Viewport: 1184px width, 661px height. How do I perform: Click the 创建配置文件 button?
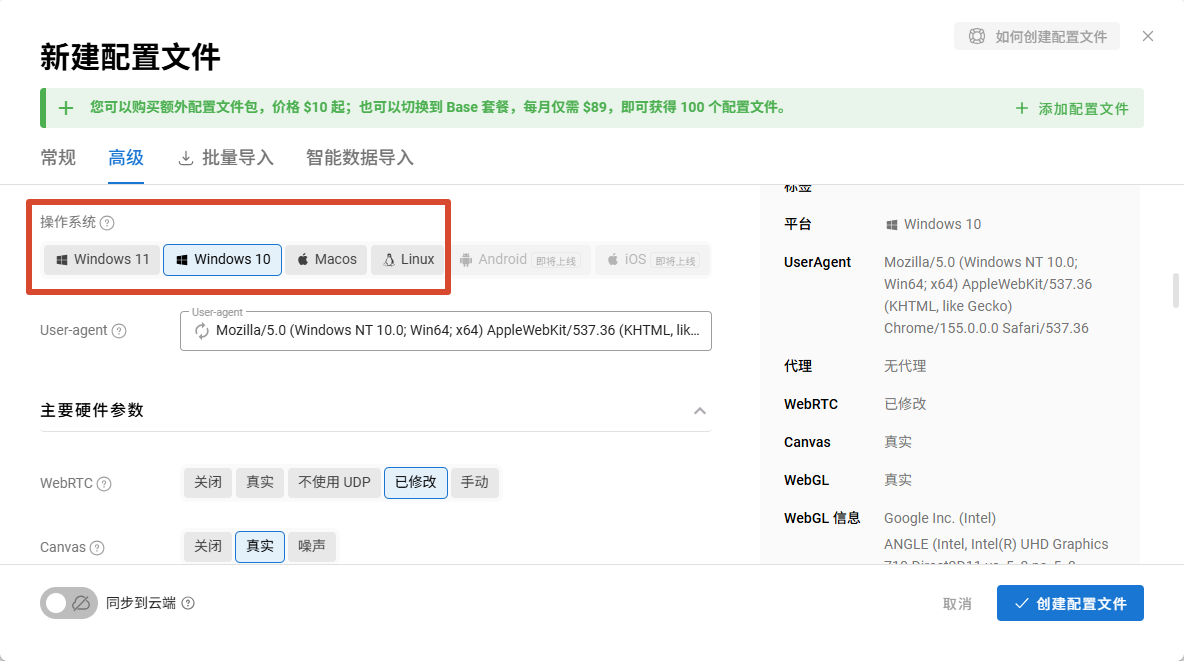tap(1070, 603)
